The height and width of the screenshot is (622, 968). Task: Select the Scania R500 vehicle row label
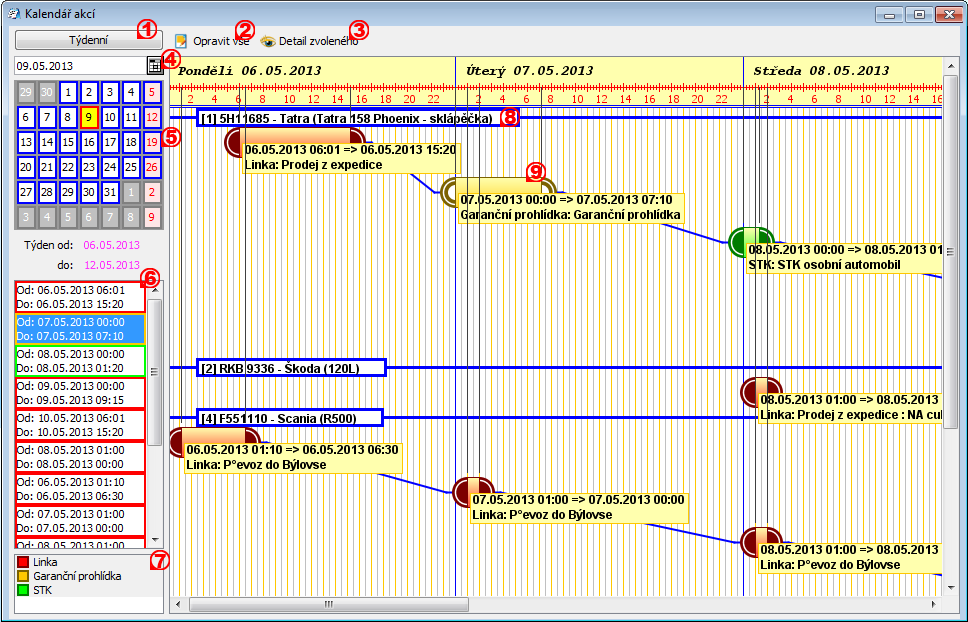[x=290, y=417]
